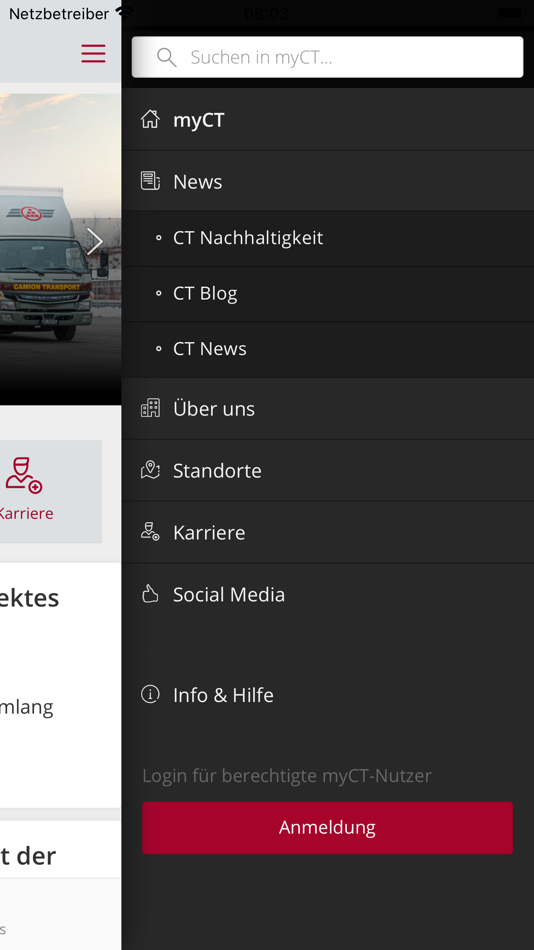Select the CT News submenu entry
The image size is (534, 950).
tap(328, 349)
